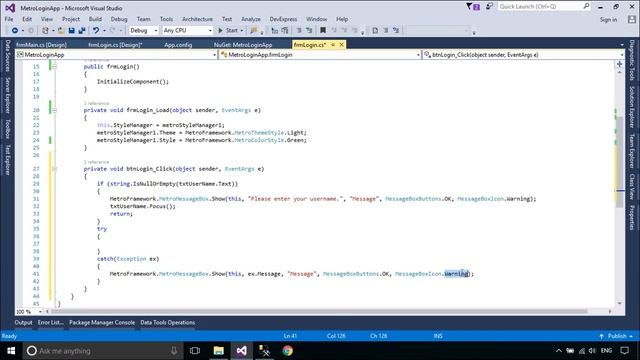Viewport: 640px width, 360px height.
Task: Open the Properties side tab
Action: [632, 217]
